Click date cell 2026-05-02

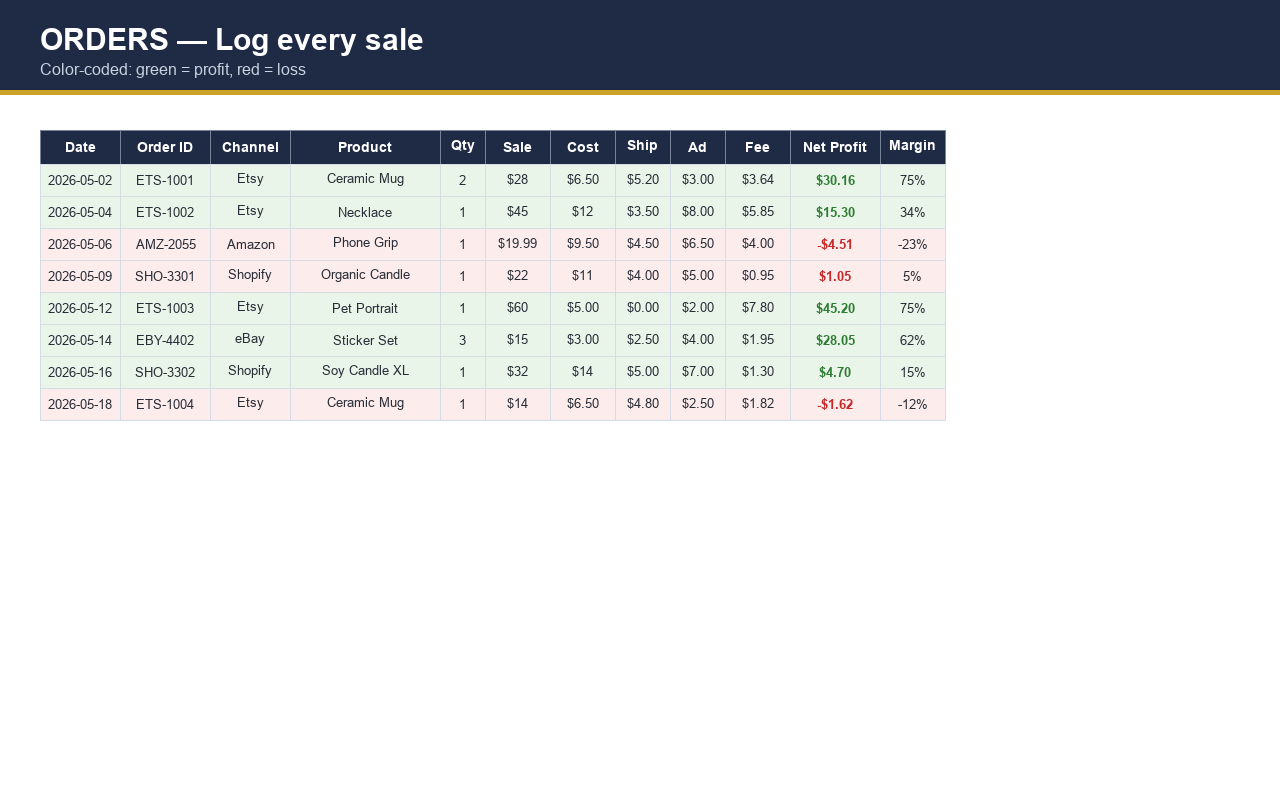click(x=80, y=181)
